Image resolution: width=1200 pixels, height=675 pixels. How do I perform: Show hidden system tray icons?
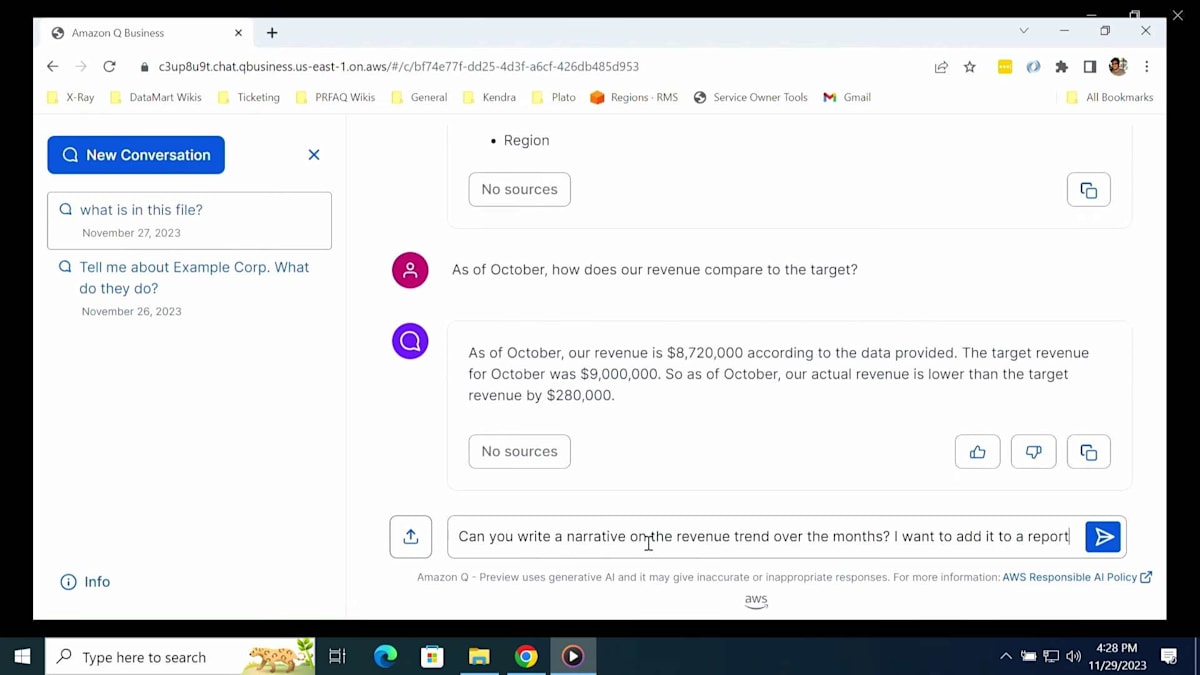[x=1006, y=657]
